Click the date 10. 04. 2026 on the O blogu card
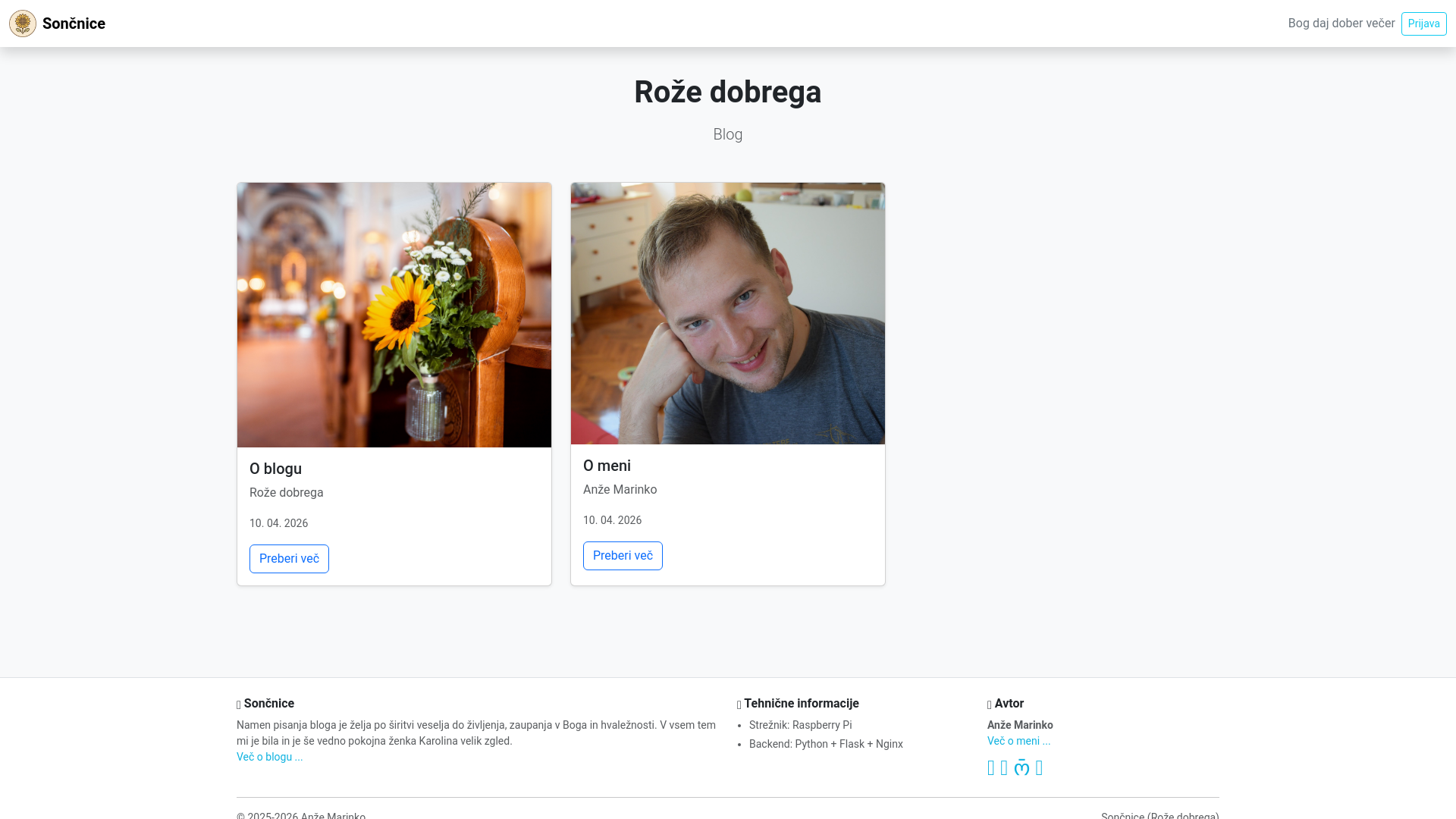Screen dimensions: 1456x819 tap(278, 523)
